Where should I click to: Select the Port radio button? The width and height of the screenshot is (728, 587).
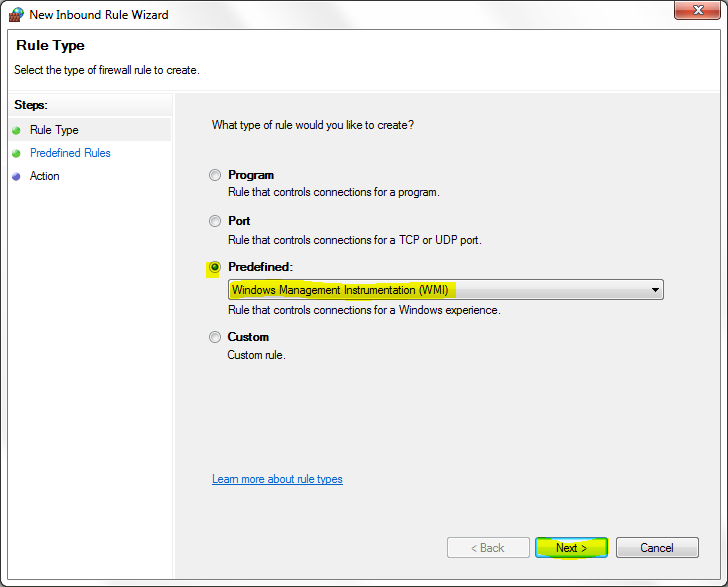coord(215,221)
